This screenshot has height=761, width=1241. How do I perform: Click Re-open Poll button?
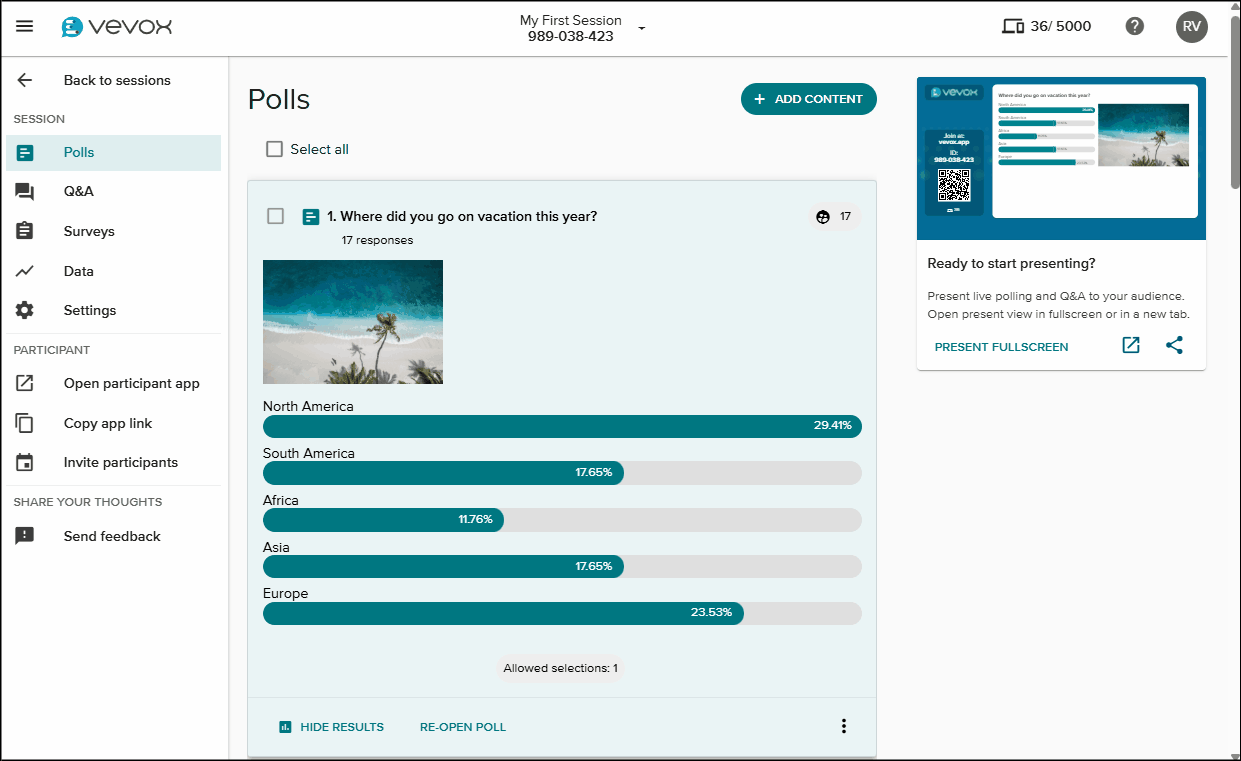point(462,727)
